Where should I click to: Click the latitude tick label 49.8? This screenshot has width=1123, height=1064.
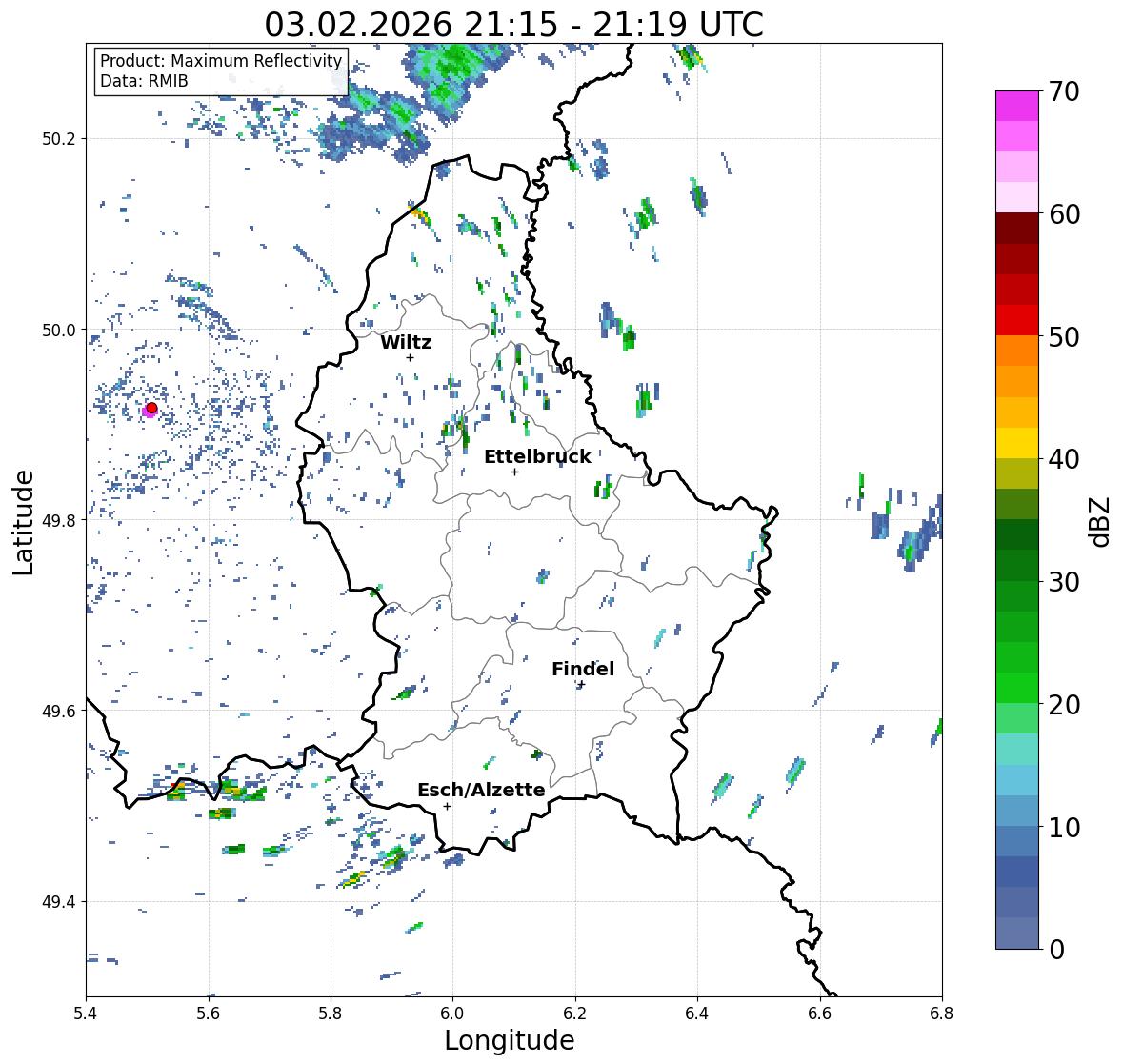59,520
